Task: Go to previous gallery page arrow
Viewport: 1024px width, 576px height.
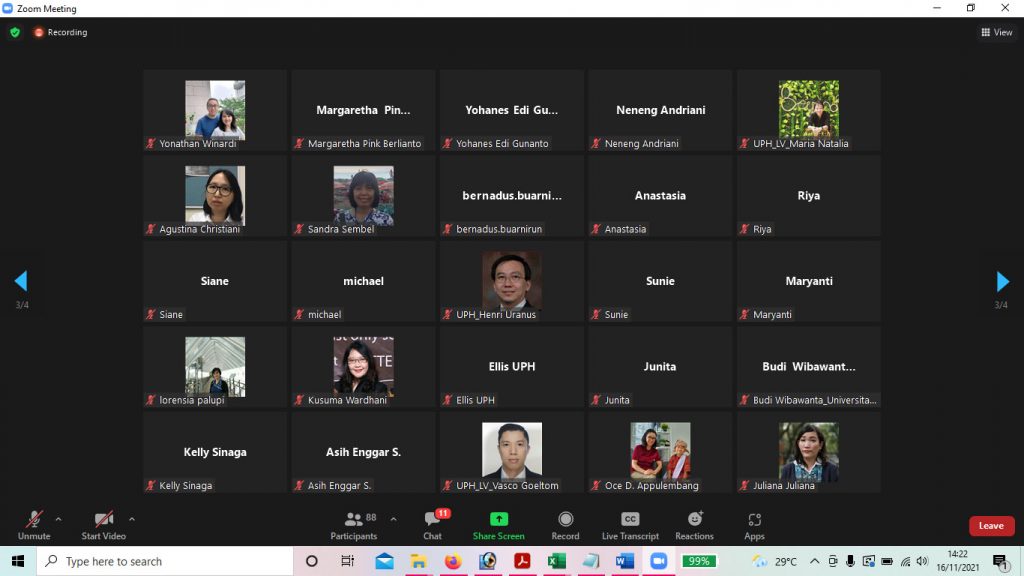Action: [21, 281]
